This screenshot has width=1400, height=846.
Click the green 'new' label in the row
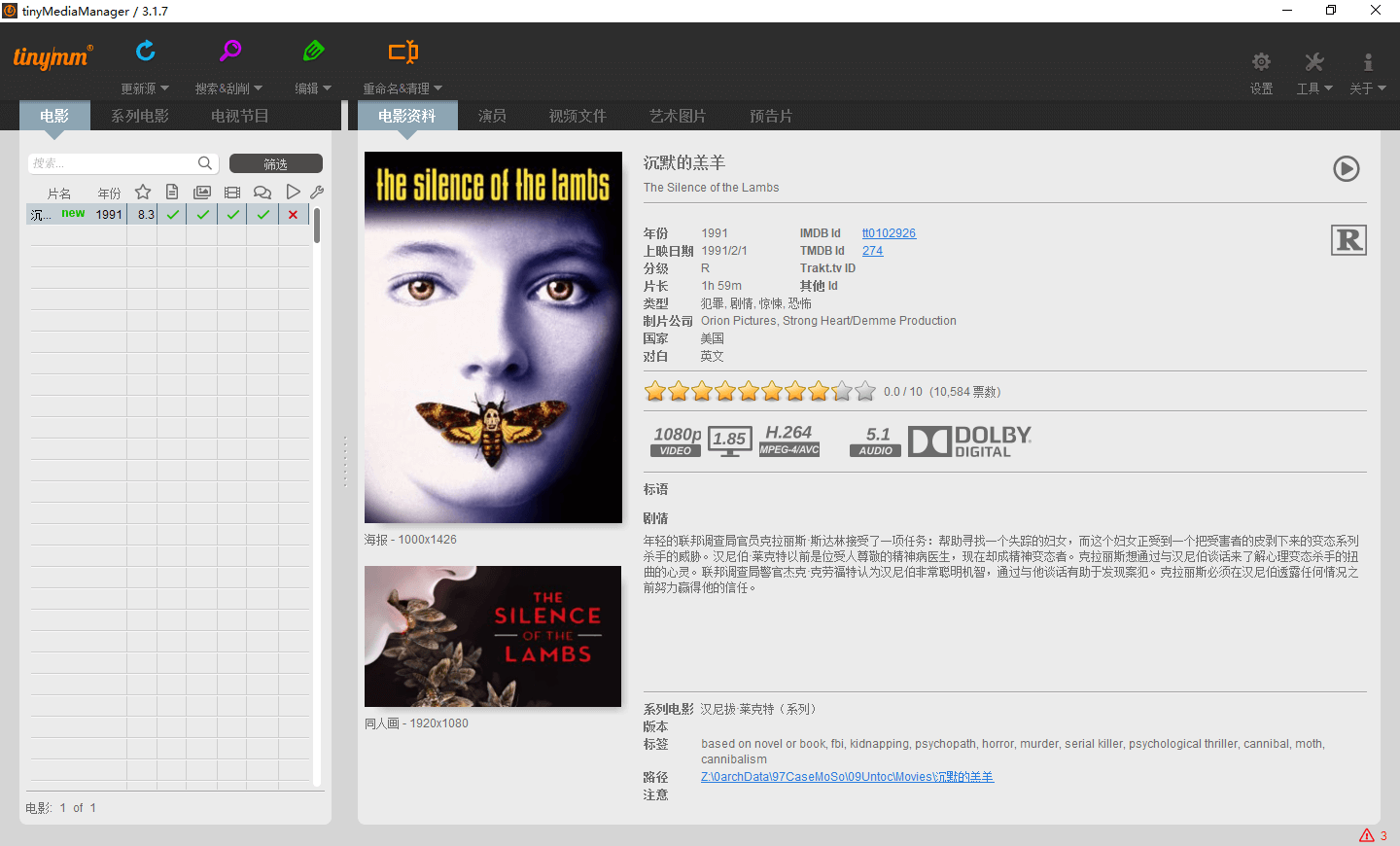[73, 213]
